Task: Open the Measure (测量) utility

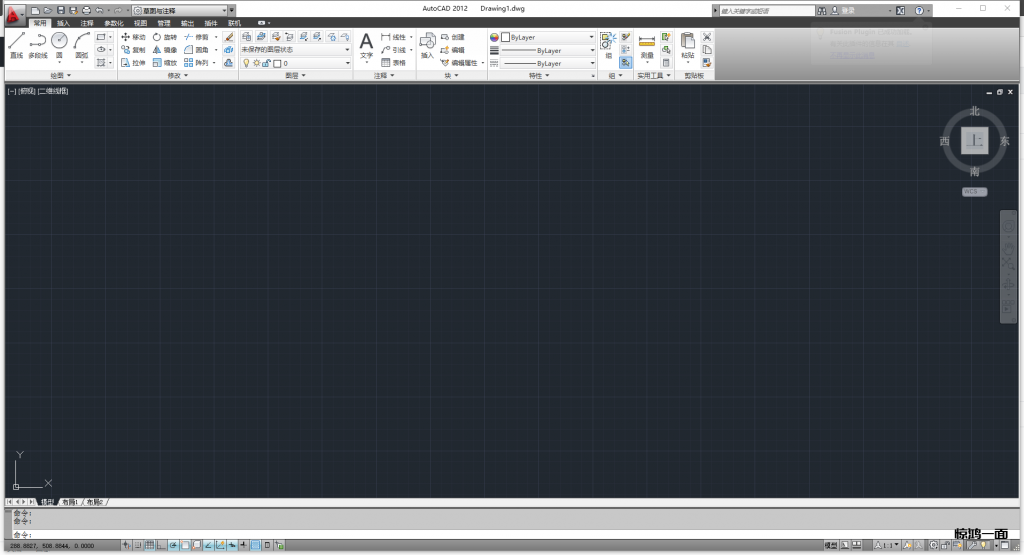Action: click(646, 45)
